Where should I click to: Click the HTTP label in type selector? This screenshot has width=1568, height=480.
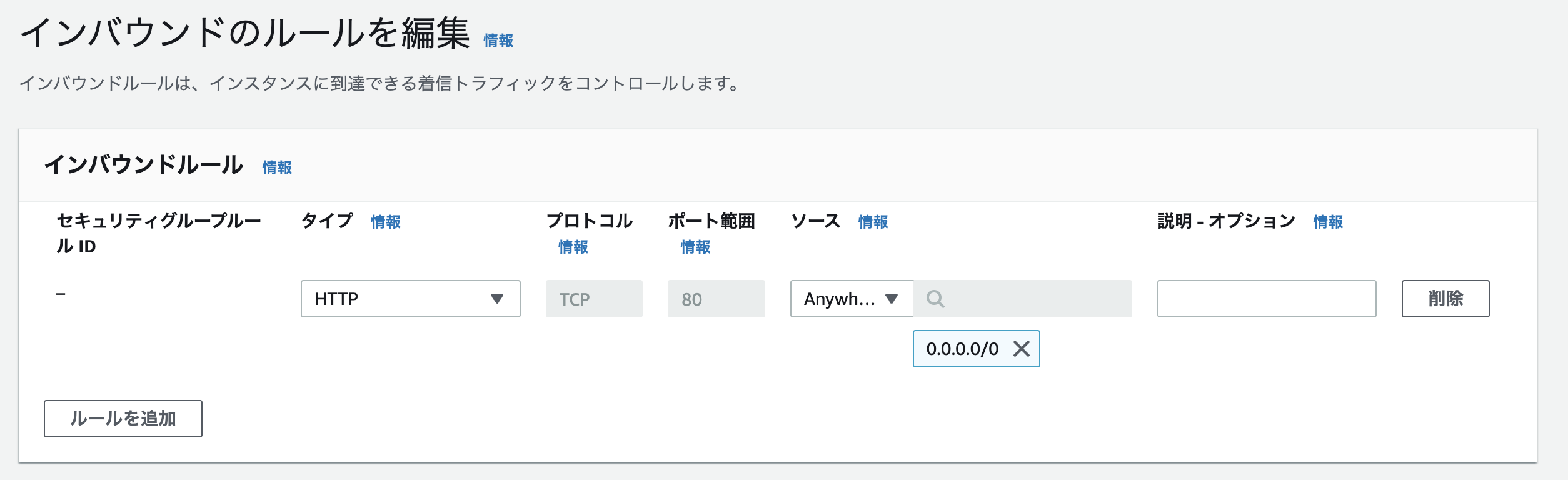(x=336, y=299)
